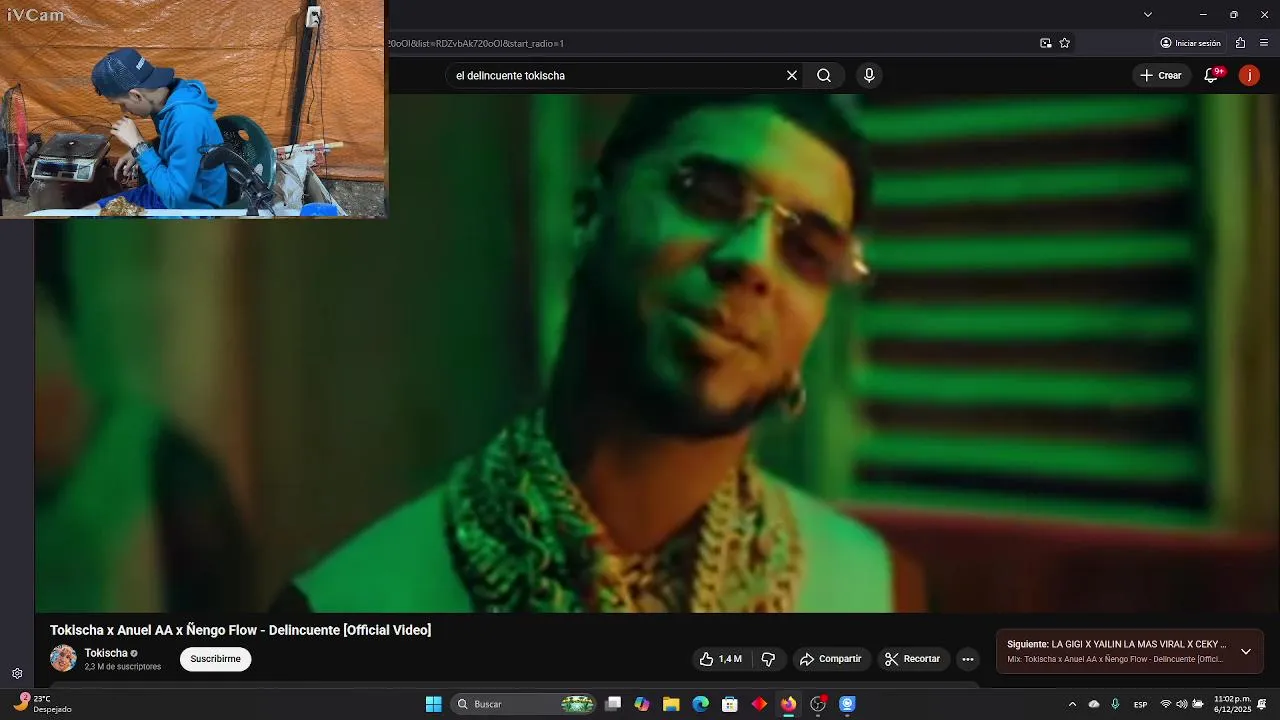Viewport: 1280px width, 720px height.
Task: Bookmark this page with the star icon
Action: pyautogui.click(x=1065, y=43)
